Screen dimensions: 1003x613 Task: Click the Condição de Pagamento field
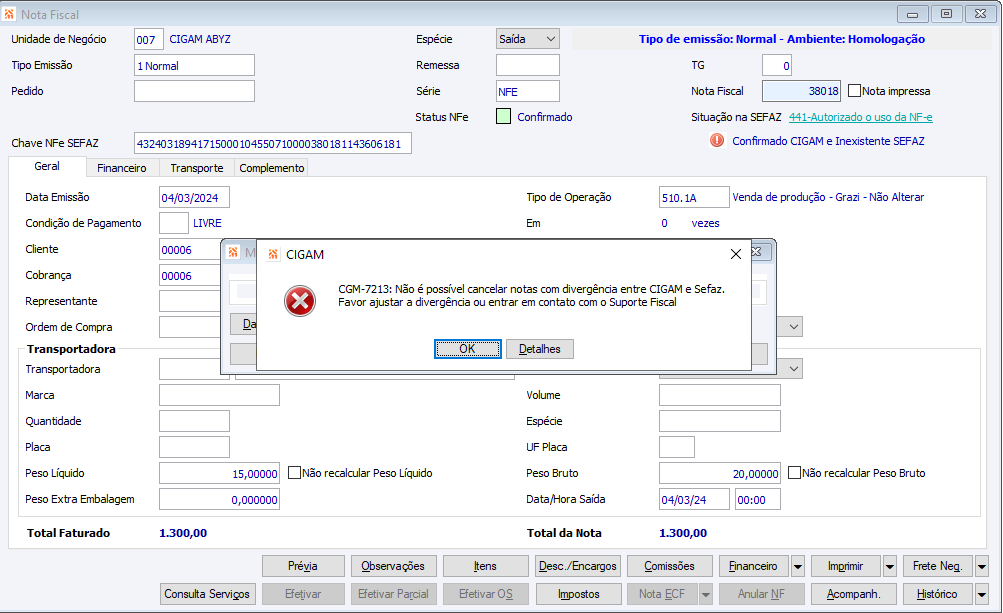(x=173, y=223)
